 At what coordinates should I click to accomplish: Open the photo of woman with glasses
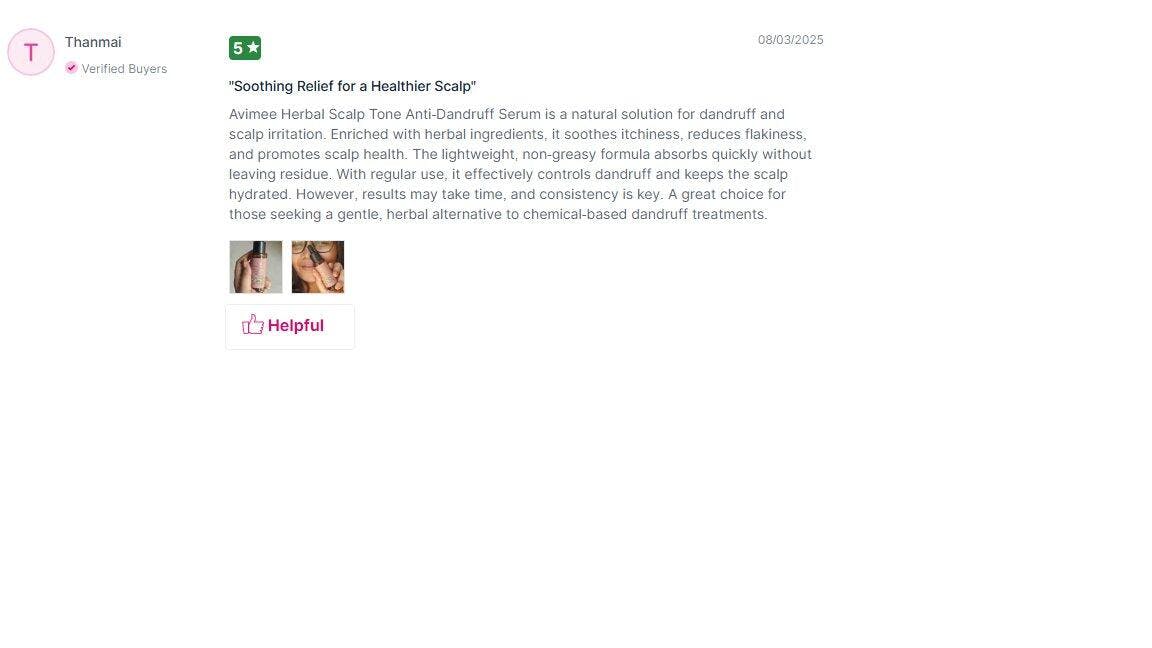[317, 267]
